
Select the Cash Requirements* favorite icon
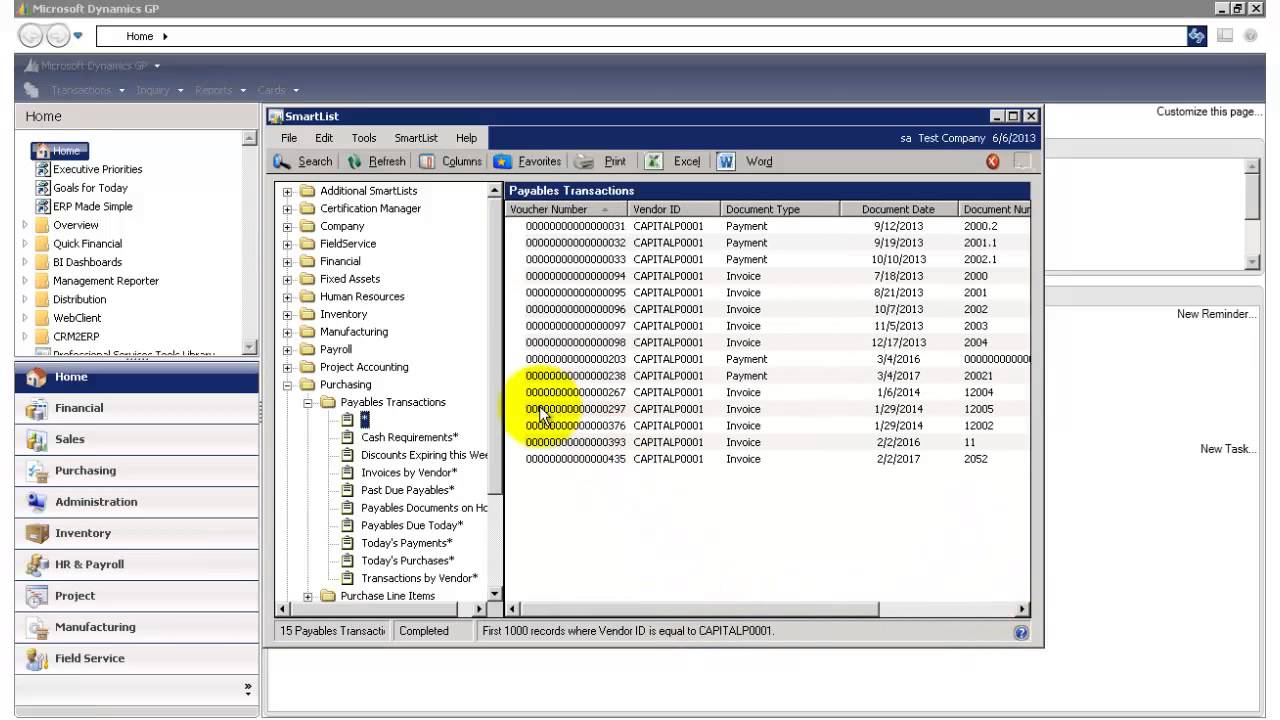pyautogui.click(x=348, y=437)
